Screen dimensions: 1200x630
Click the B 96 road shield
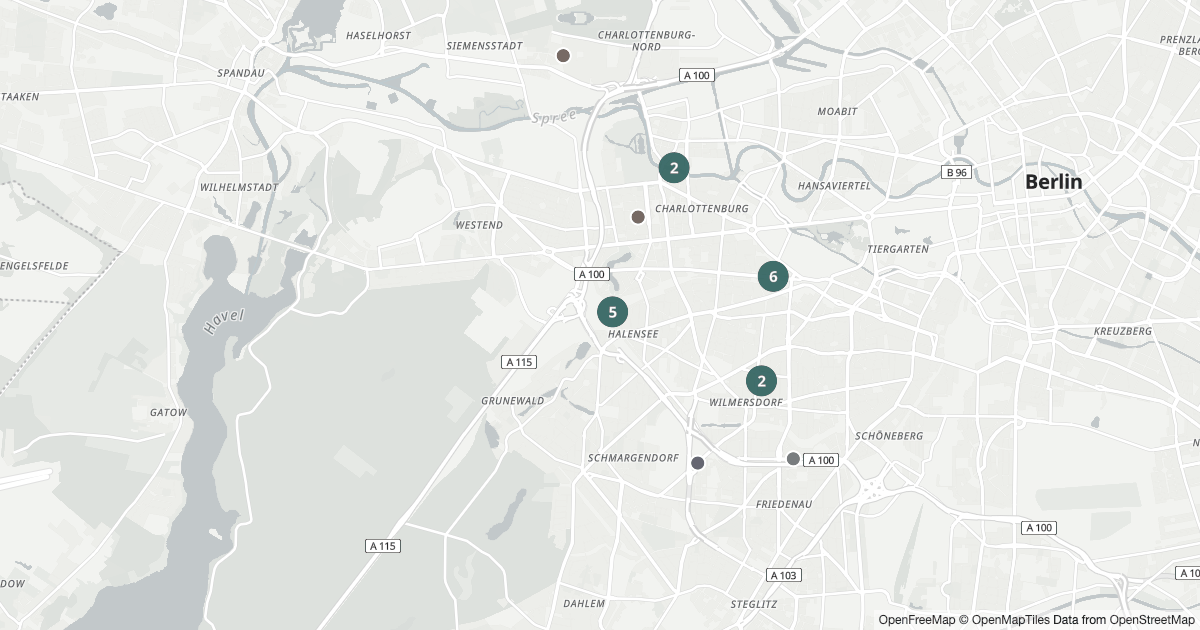pos(956,172)
